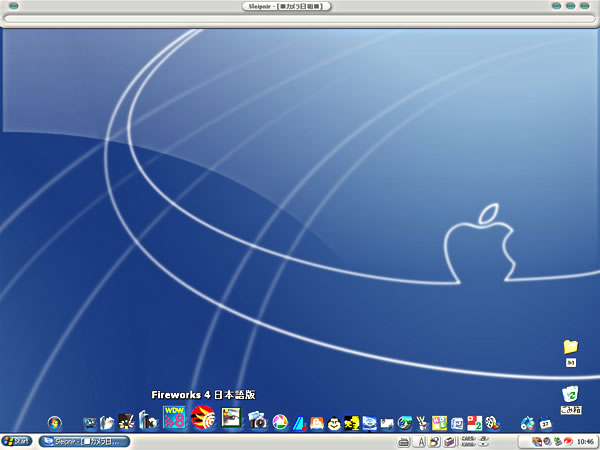Launch Fireworks 4 from the dock
600x450 pixels.
coord(202,417)
